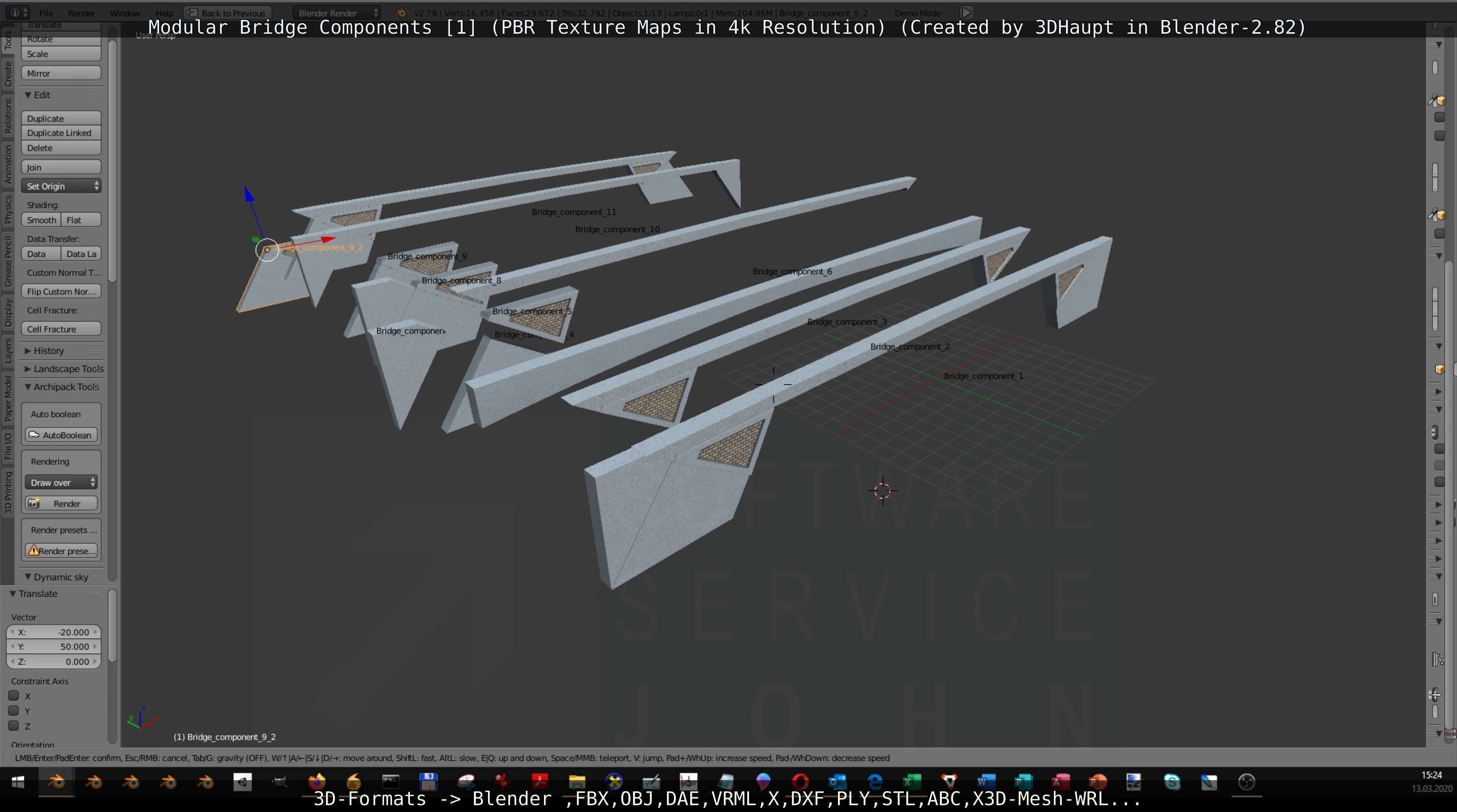Click the blue Z axis manipulator arrow
Screen dimensions: 1457x812
click(x=249, y=194)
